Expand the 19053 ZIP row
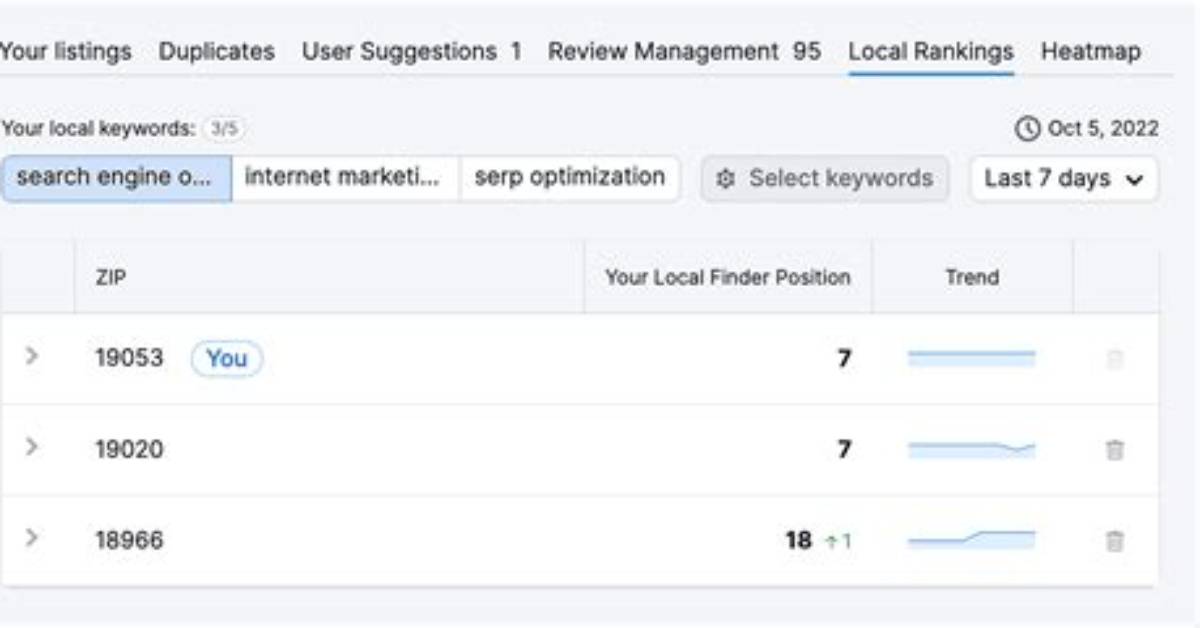The height and width of the screenshot is (628, 1200). 32,355
